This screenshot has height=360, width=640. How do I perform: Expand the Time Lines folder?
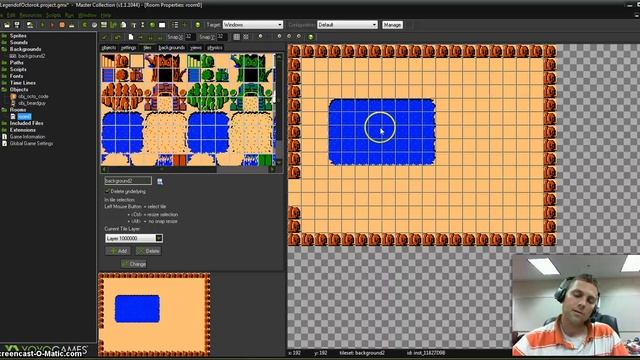coord(4,83)
